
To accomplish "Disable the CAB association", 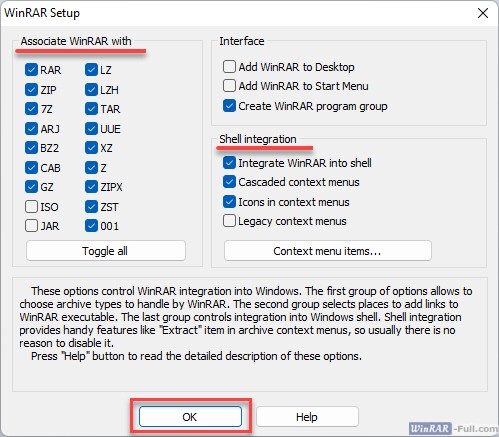I will [x=31, y=168].
